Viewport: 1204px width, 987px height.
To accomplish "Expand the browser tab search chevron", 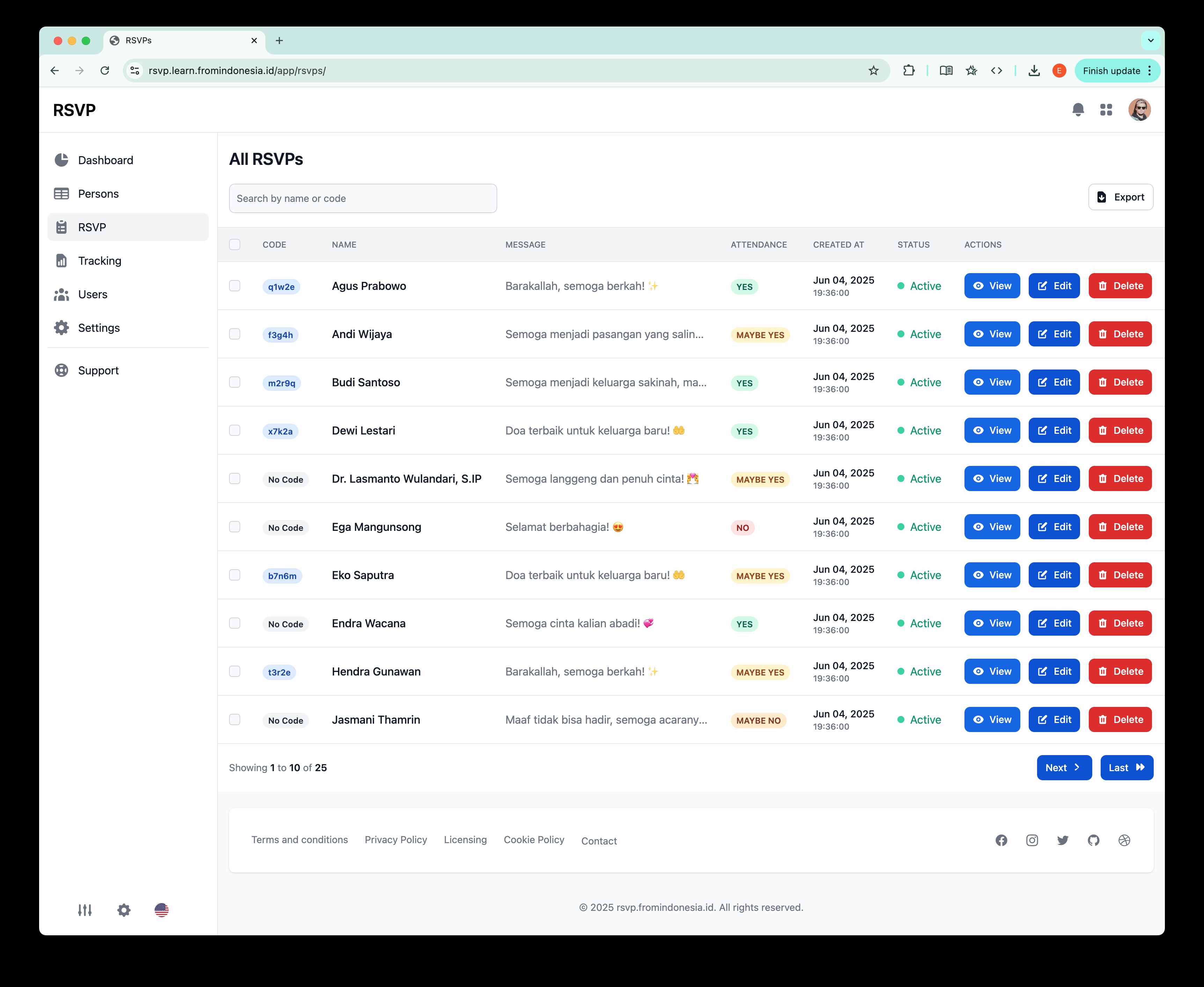I will pos(1150,41).
